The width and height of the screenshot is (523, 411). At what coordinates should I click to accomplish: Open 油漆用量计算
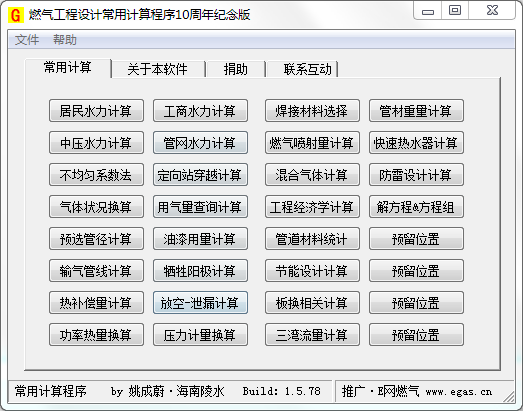(x=200, y=239)
